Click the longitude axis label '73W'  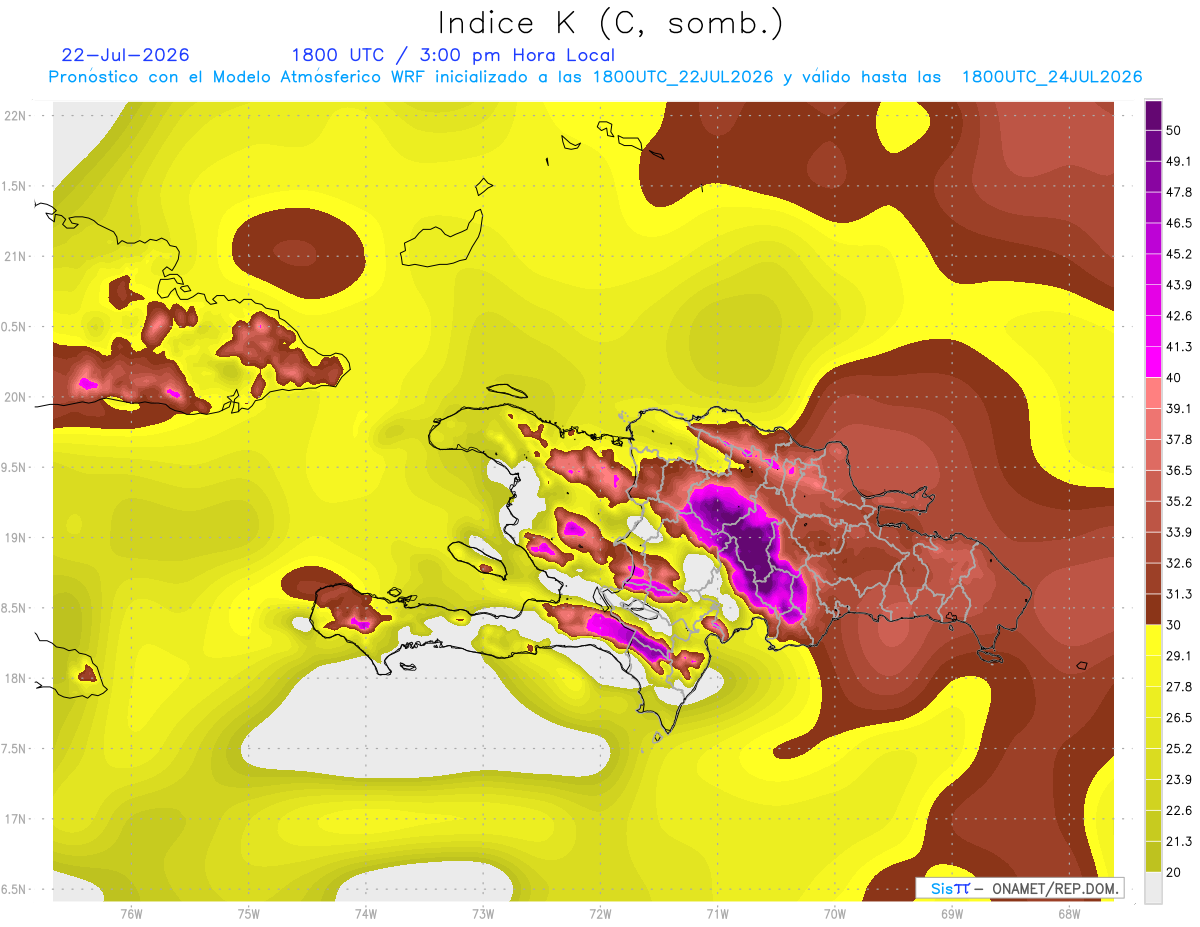pyautogui.click(x=483, y=913)
